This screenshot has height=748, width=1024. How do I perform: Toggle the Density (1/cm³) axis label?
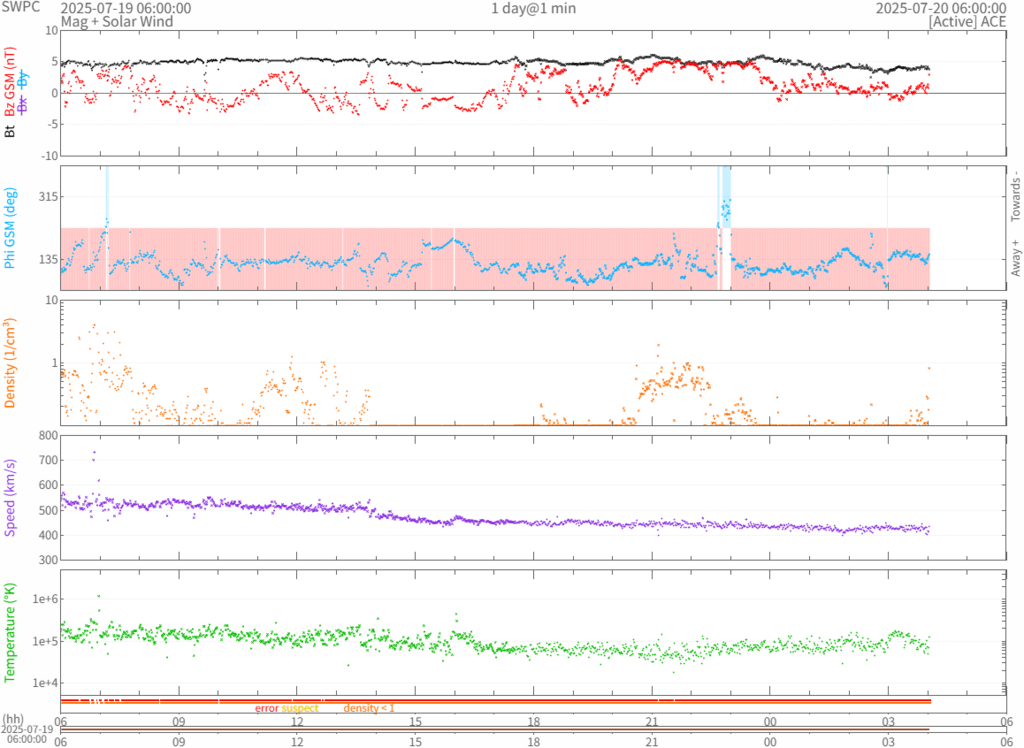point(10,363)
